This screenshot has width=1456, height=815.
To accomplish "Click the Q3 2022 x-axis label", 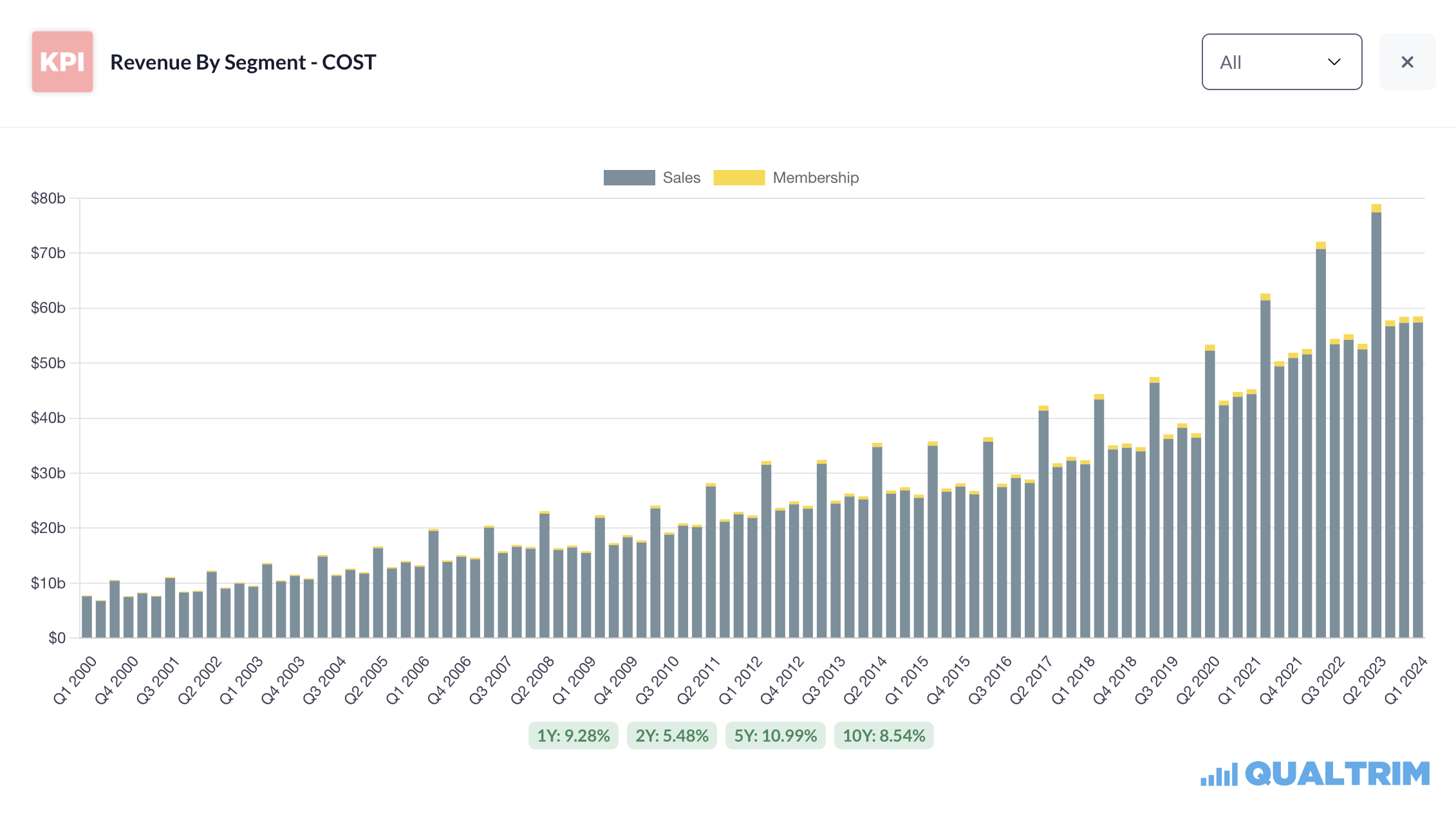I will [1323, 680].
